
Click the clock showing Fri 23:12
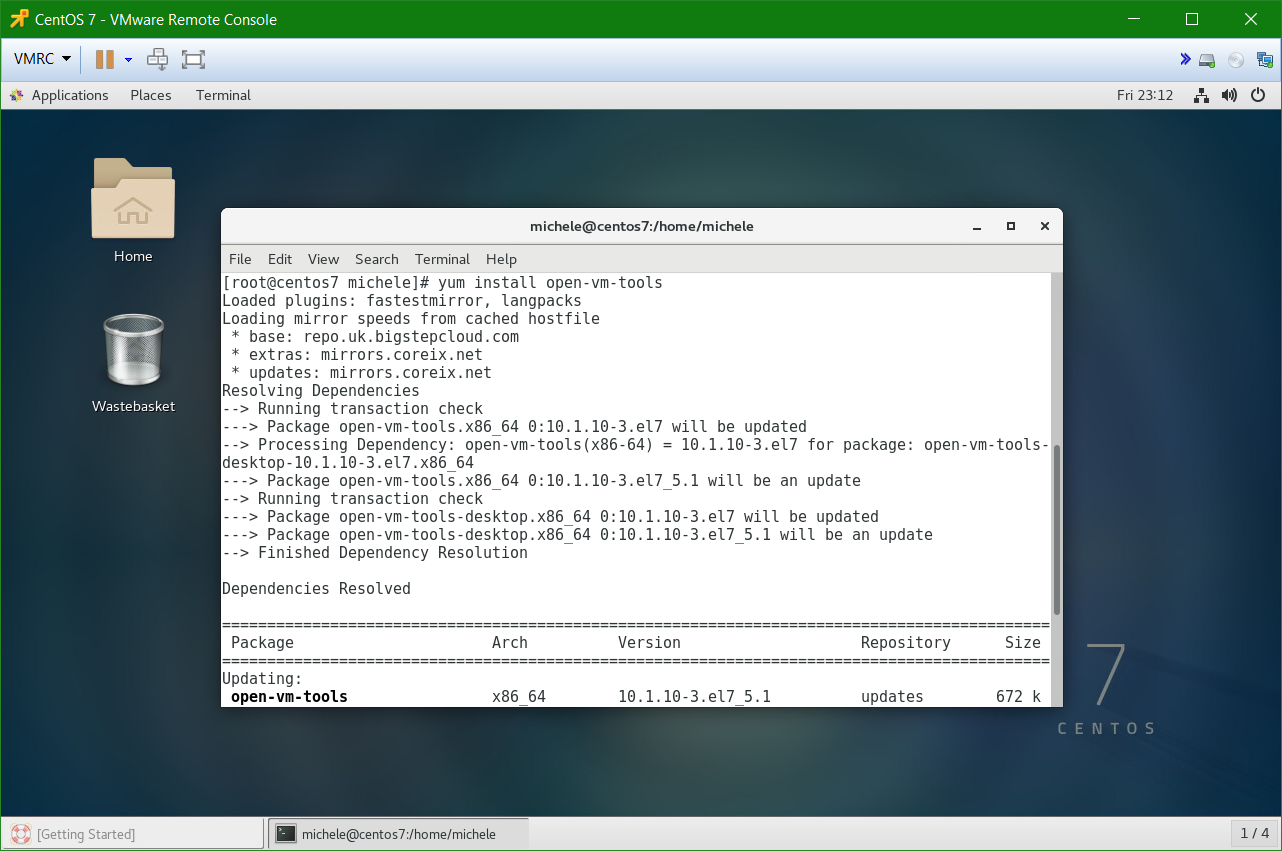tap(1145, 95)
